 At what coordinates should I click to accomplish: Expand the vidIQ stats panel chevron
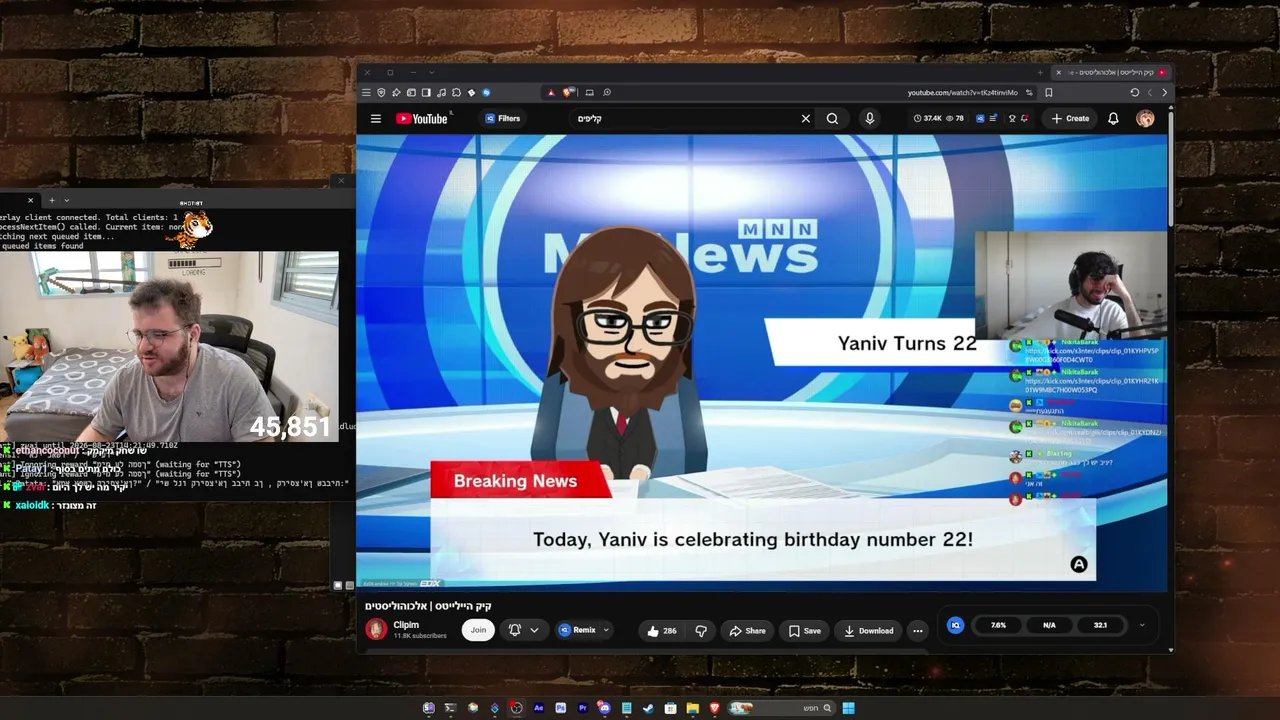[x=1141, y=626]
